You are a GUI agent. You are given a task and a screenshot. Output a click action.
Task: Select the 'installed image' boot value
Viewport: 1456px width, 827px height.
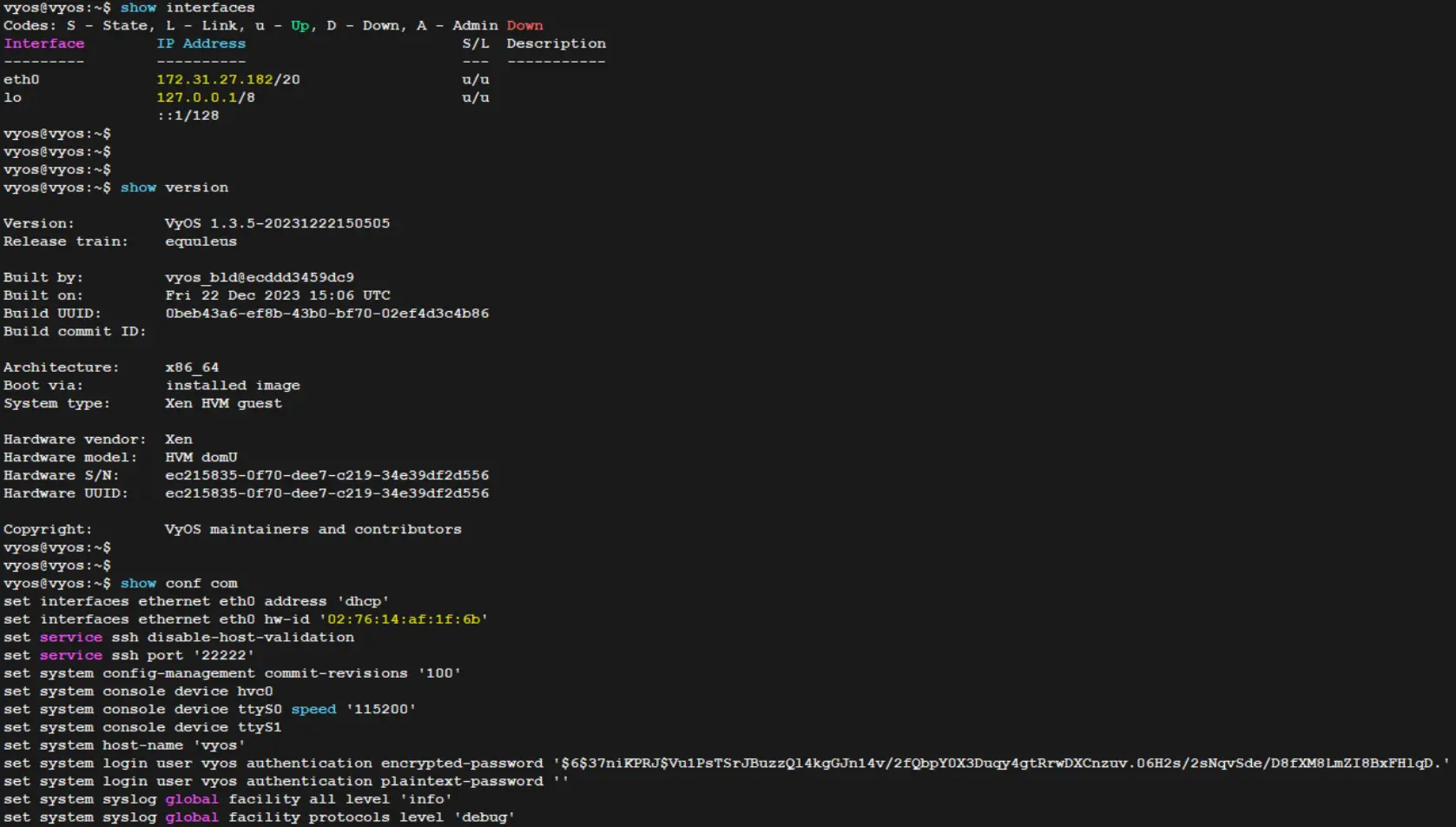click(x=233, y=386)
